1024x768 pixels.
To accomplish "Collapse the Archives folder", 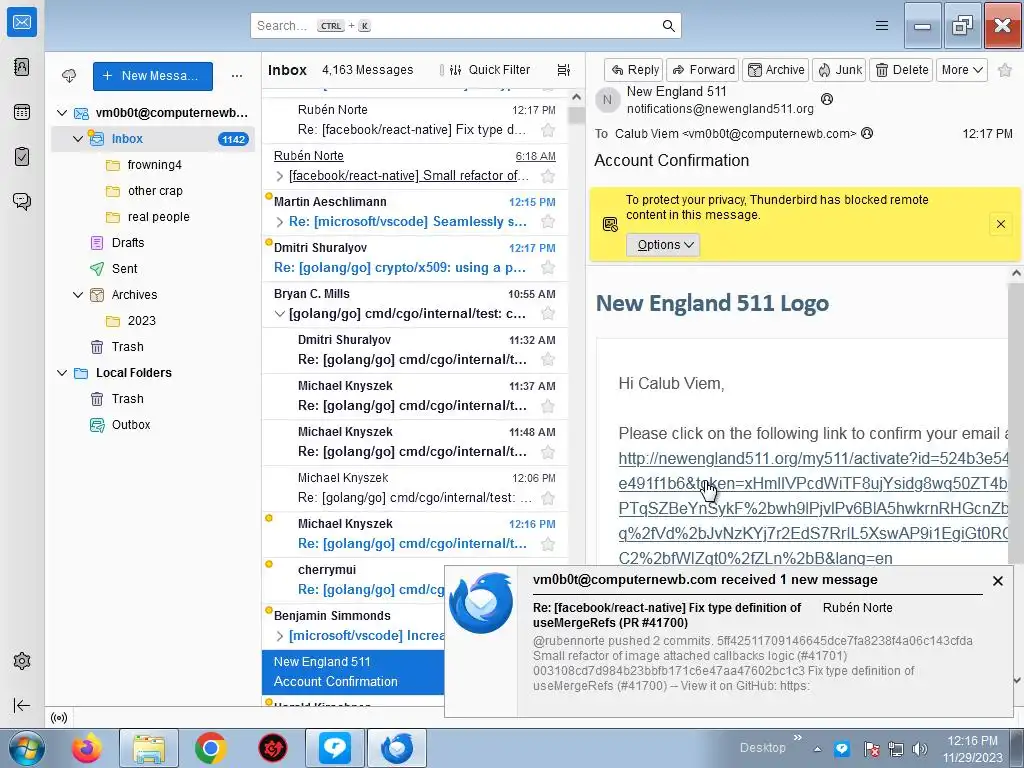I will pos(78,295).
